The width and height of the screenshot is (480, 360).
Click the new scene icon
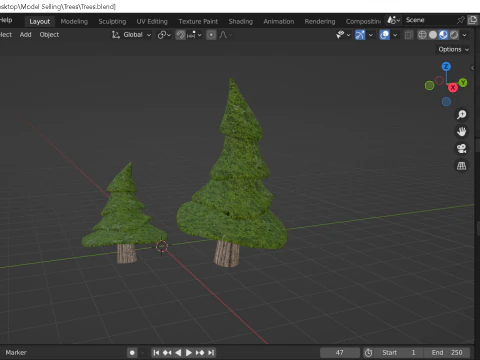pos(472,20)
